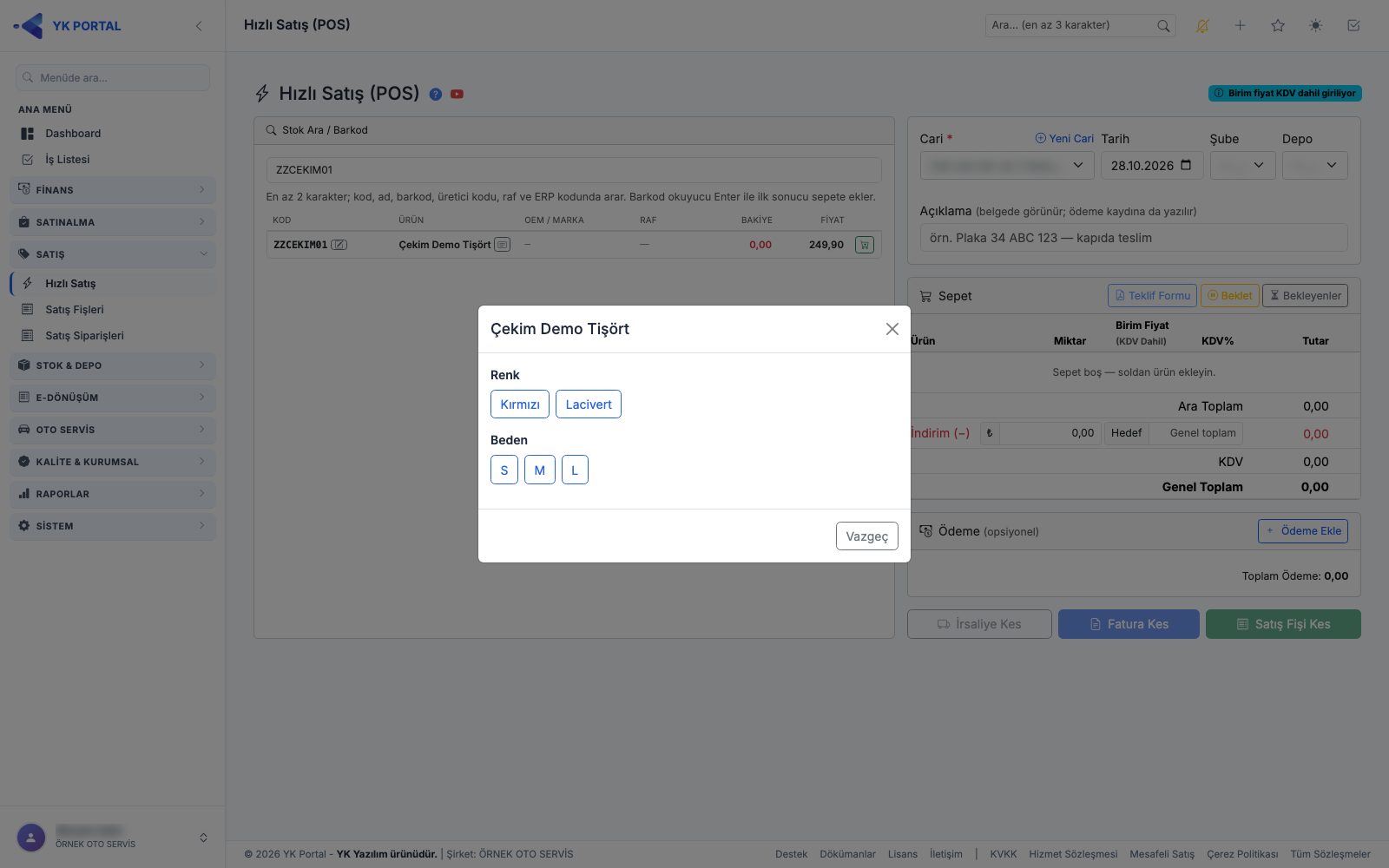
Task: Open İş Listesi in the sidebar
Action: 68,160
